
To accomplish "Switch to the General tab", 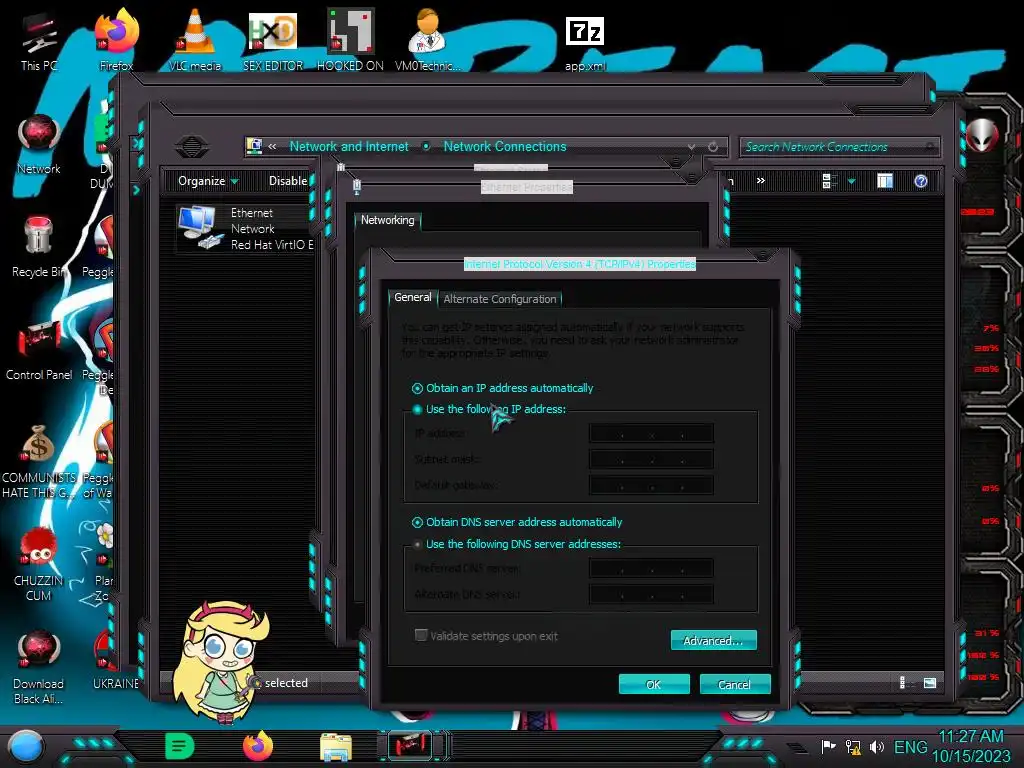I will pos(413,297).
